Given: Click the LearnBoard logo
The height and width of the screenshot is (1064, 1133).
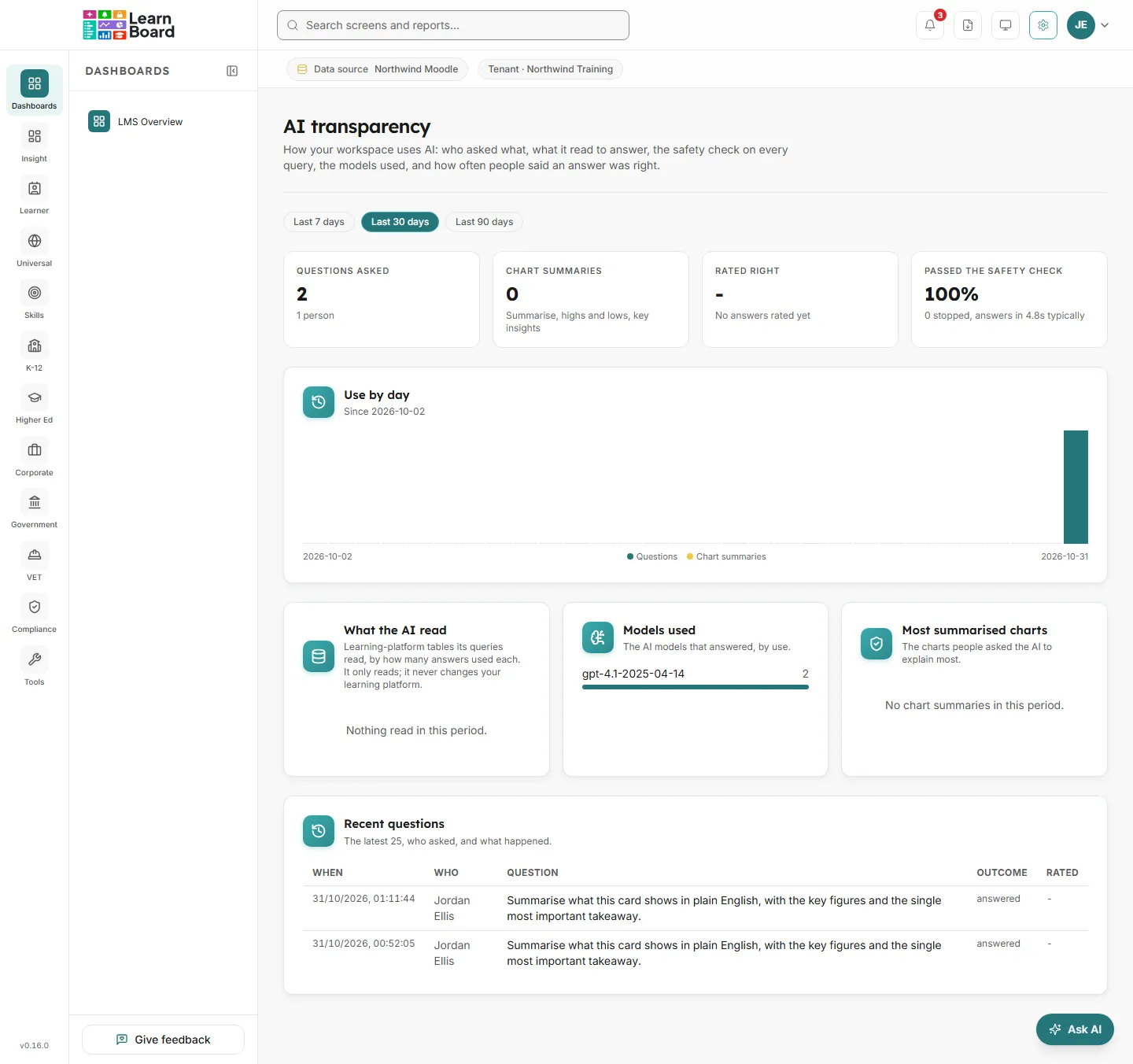Looking at the screenshot, I should 129,25.
